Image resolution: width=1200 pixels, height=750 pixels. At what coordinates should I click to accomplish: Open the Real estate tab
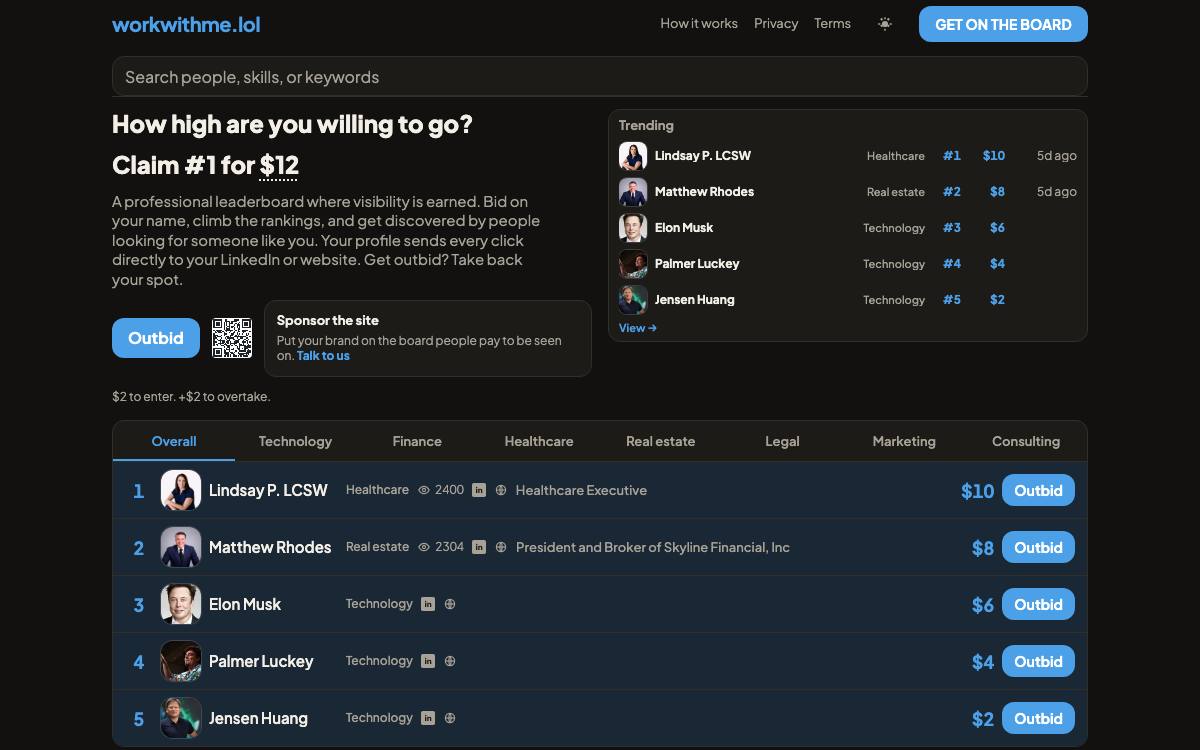point(660,441)
